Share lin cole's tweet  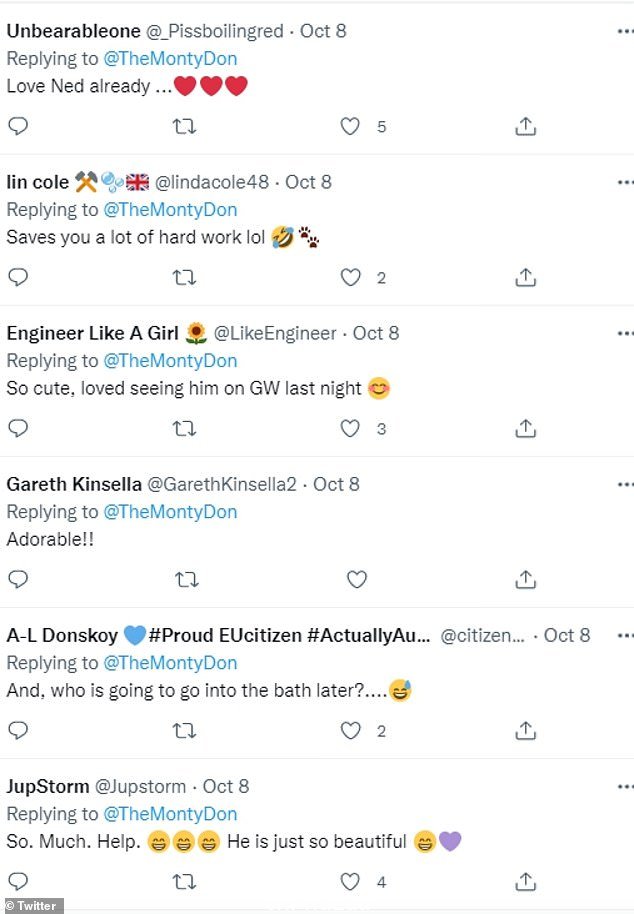[x=525, y=277]
